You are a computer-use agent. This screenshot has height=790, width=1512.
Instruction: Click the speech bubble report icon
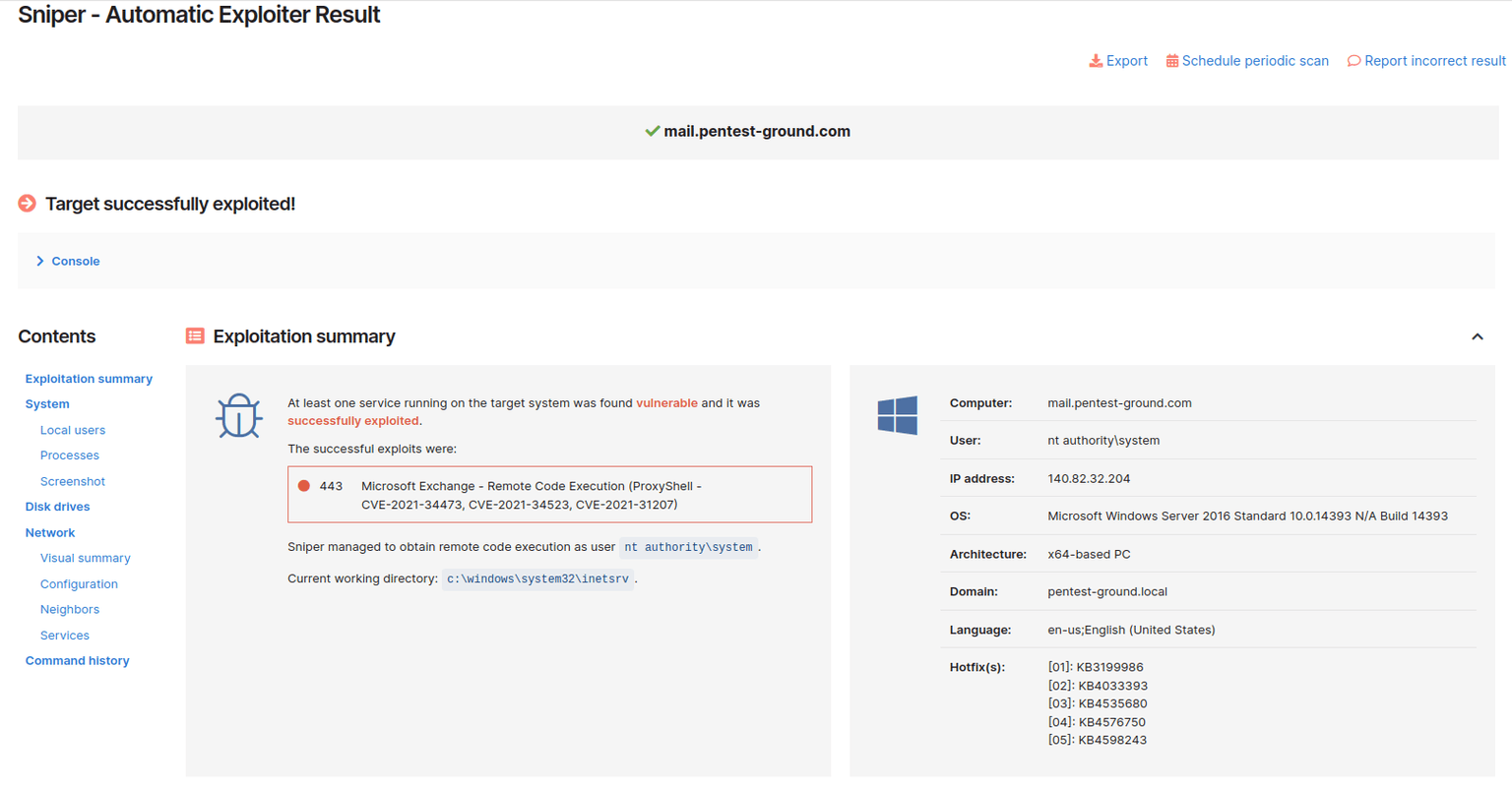click(x=1354, y=61)
